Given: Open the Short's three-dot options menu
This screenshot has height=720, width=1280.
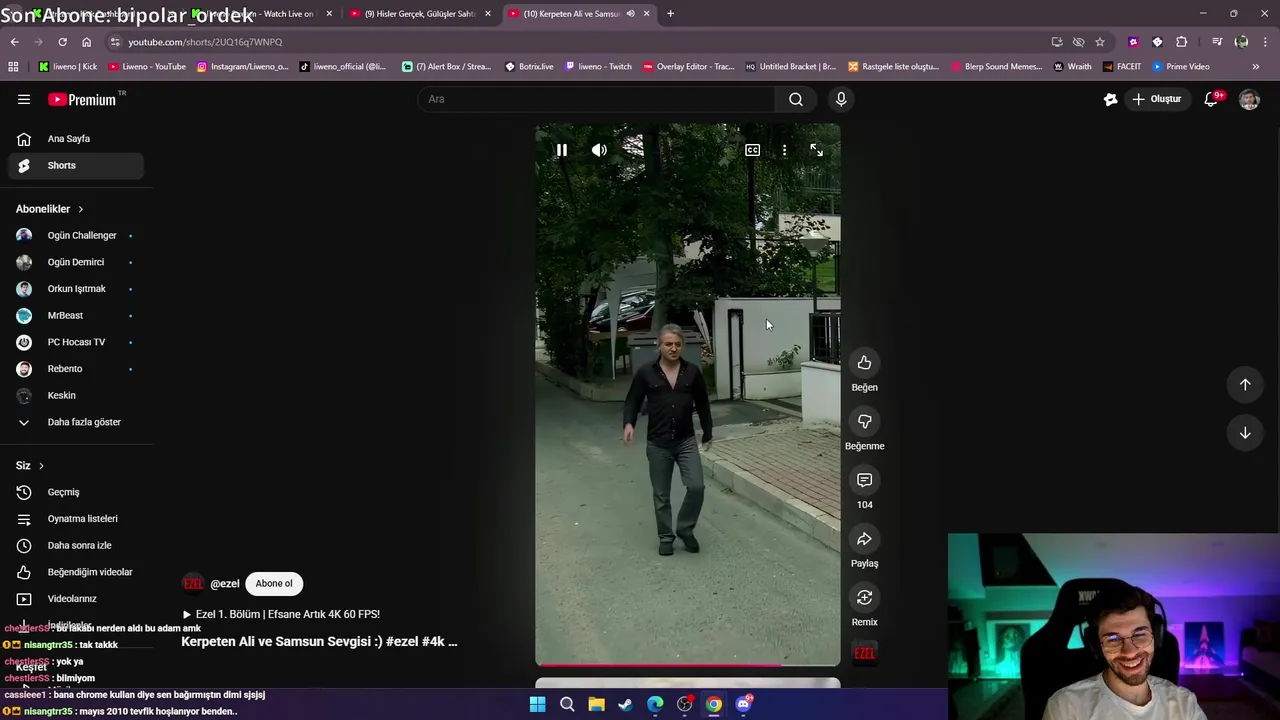Looking at the screenshot, I should [x=784, y=150].
